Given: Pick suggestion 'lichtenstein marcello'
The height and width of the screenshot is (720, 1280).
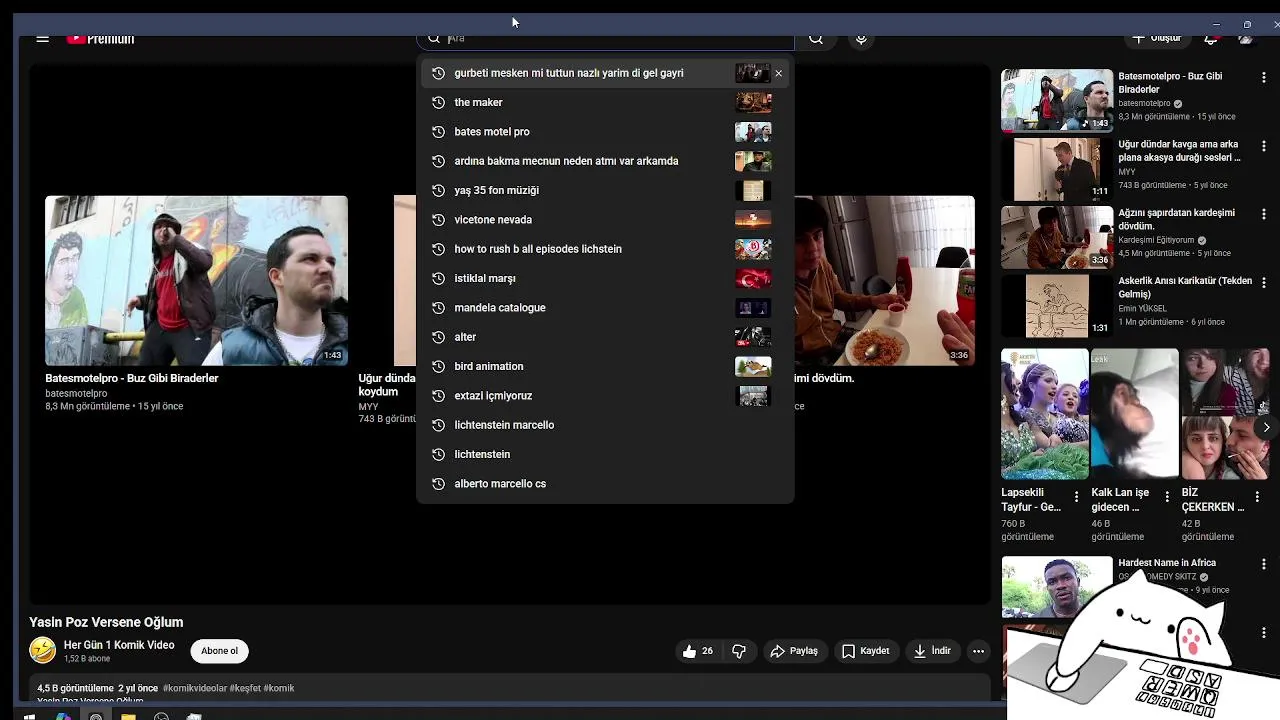Looking at the screenshot, I should [605, 425].
